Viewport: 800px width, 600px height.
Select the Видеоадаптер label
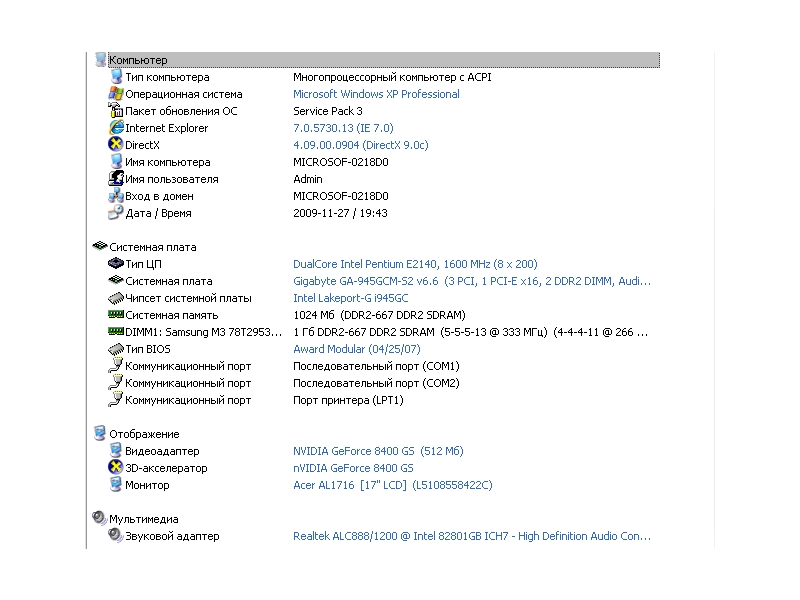pos(162,451)
